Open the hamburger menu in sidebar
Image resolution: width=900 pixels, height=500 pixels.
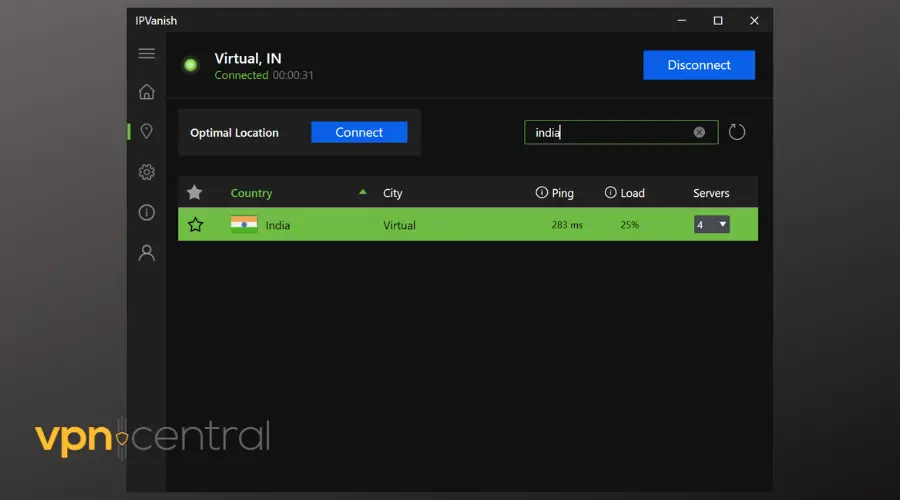coord(146,53)
